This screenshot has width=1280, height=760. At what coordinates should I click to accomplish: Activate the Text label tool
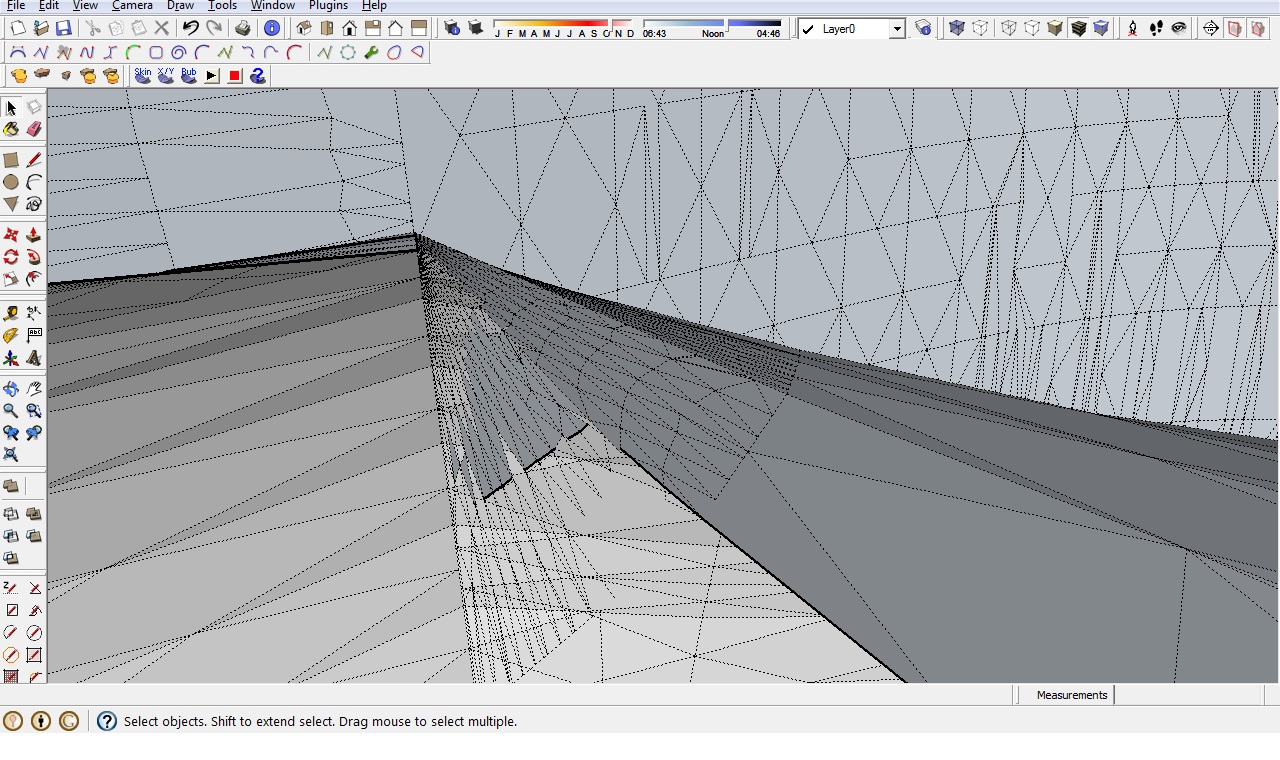coord(34,335)
